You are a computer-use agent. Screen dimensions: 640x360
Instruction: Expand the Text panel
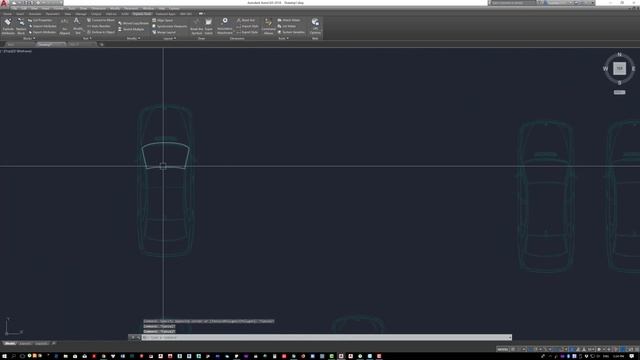pos(87,38)
